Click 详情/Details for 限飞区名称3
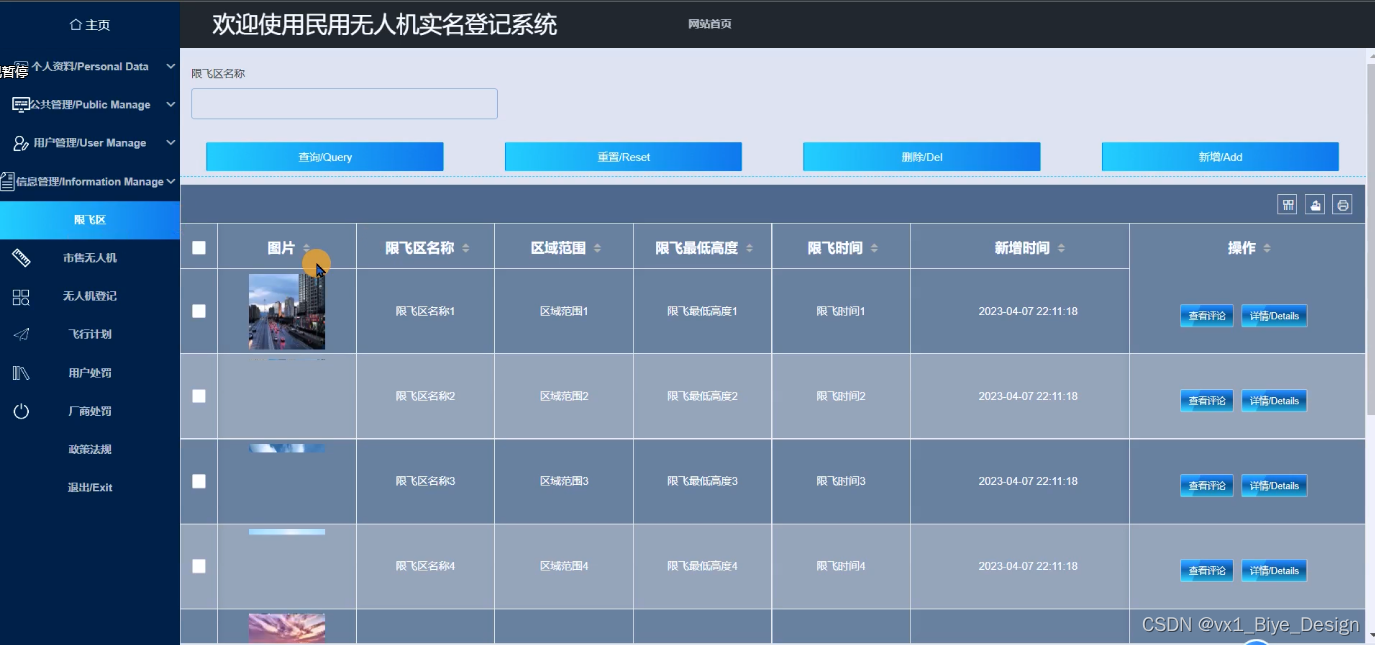This screenshot has height=645, width=1375. (x=1274, y=486)
